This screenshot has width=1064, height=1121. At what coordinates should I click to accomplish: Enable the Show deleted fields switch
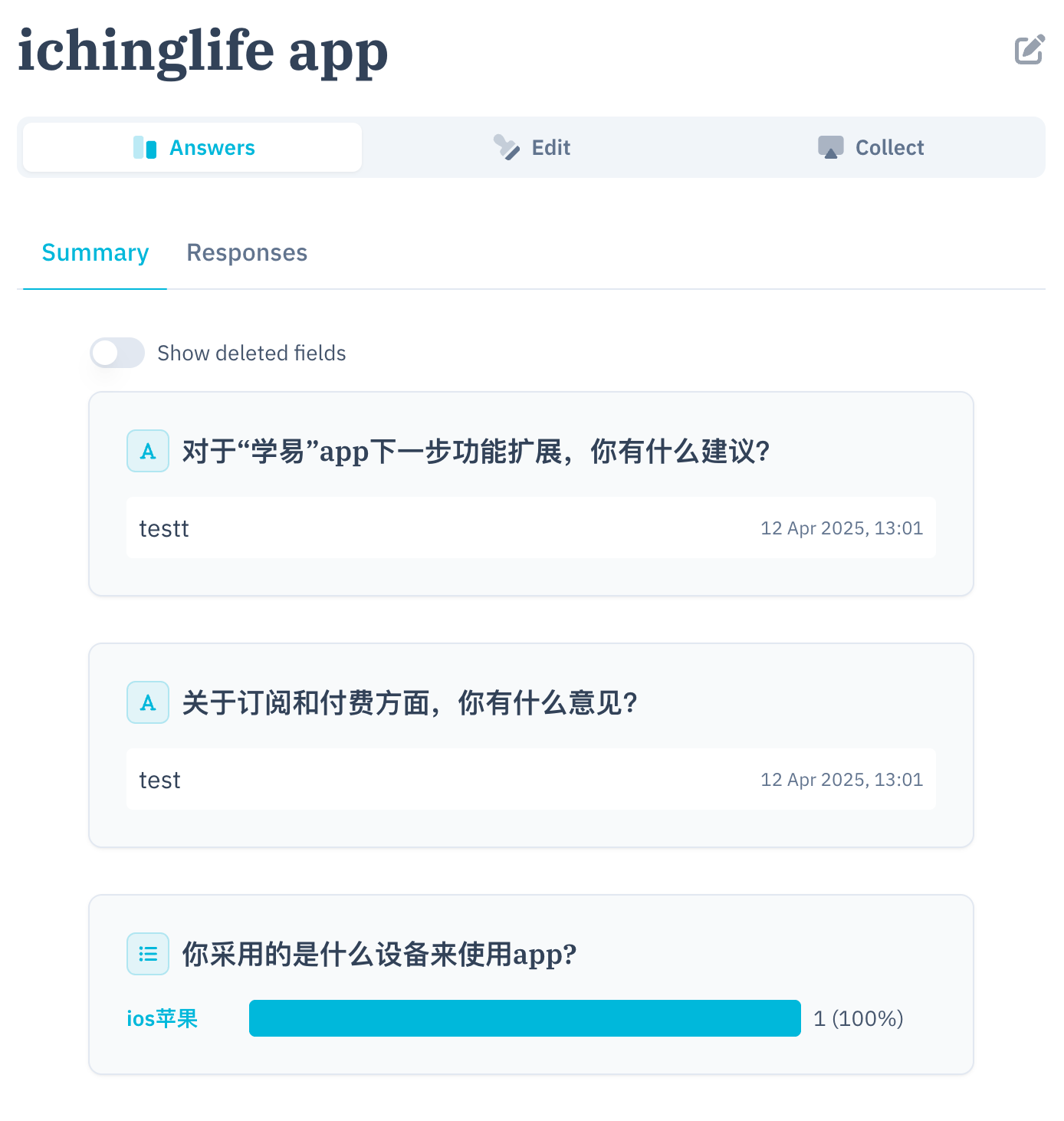coord(117,353)
